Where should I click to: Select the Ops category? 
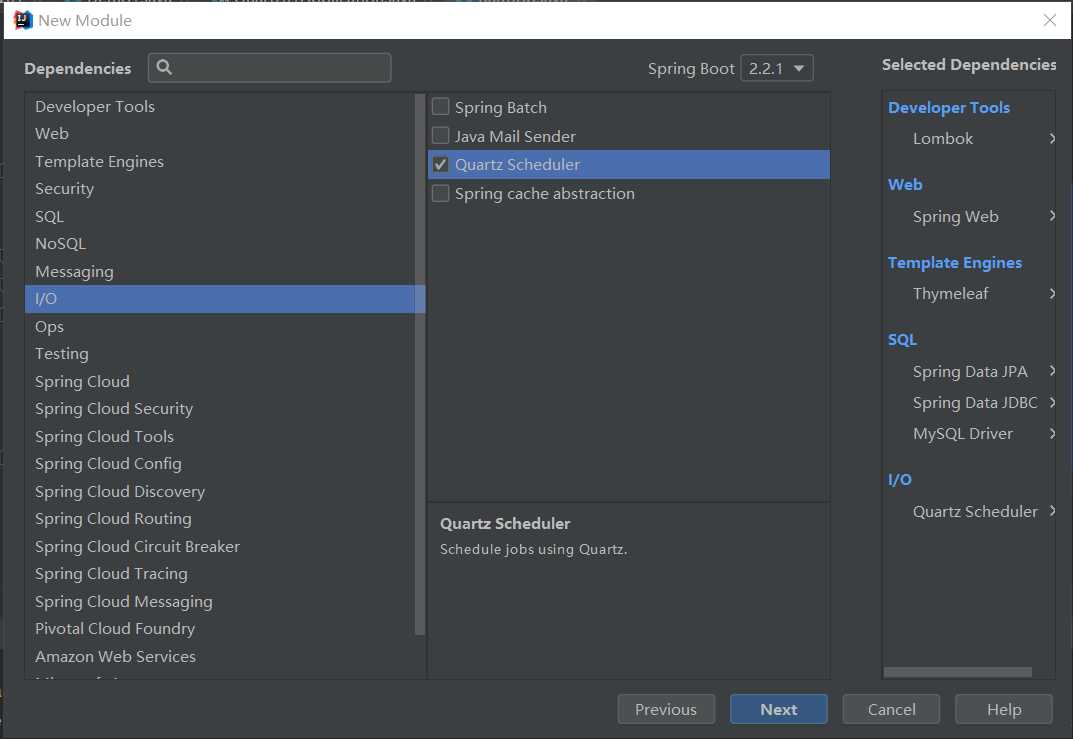[x=220, y=326]
